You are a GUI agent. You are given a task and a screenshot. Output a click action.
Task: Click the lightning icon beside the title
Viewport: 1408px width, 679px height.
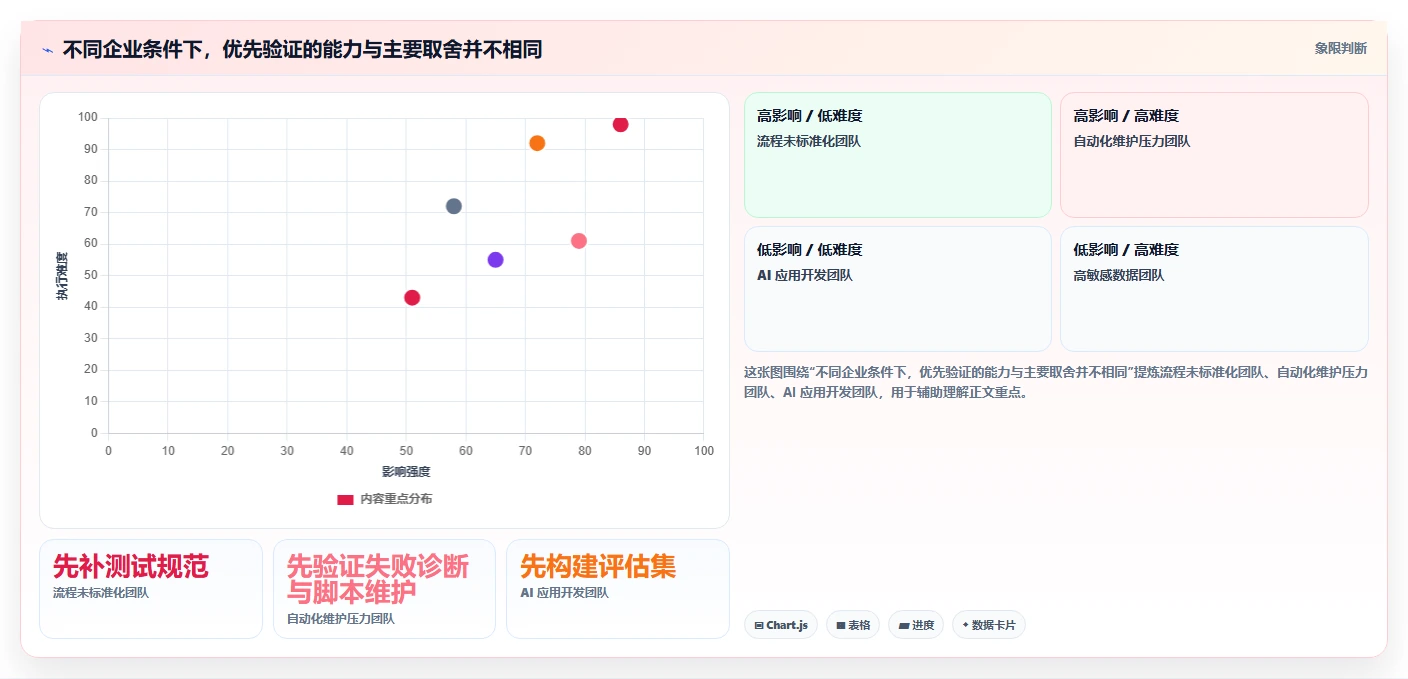pos(47,50)
